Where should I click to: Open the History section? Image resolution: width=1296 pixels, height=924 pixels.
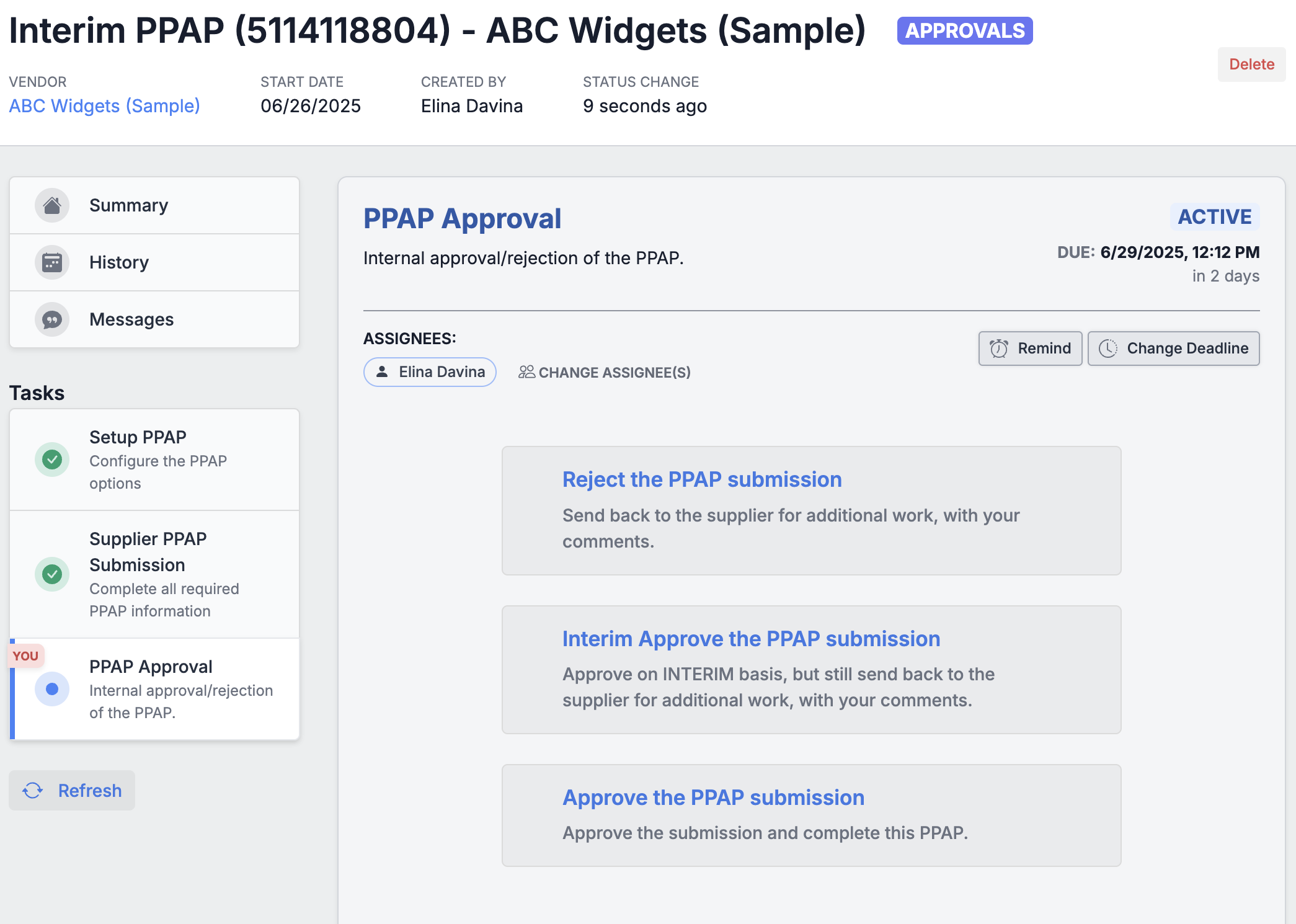tap(119, 262)
